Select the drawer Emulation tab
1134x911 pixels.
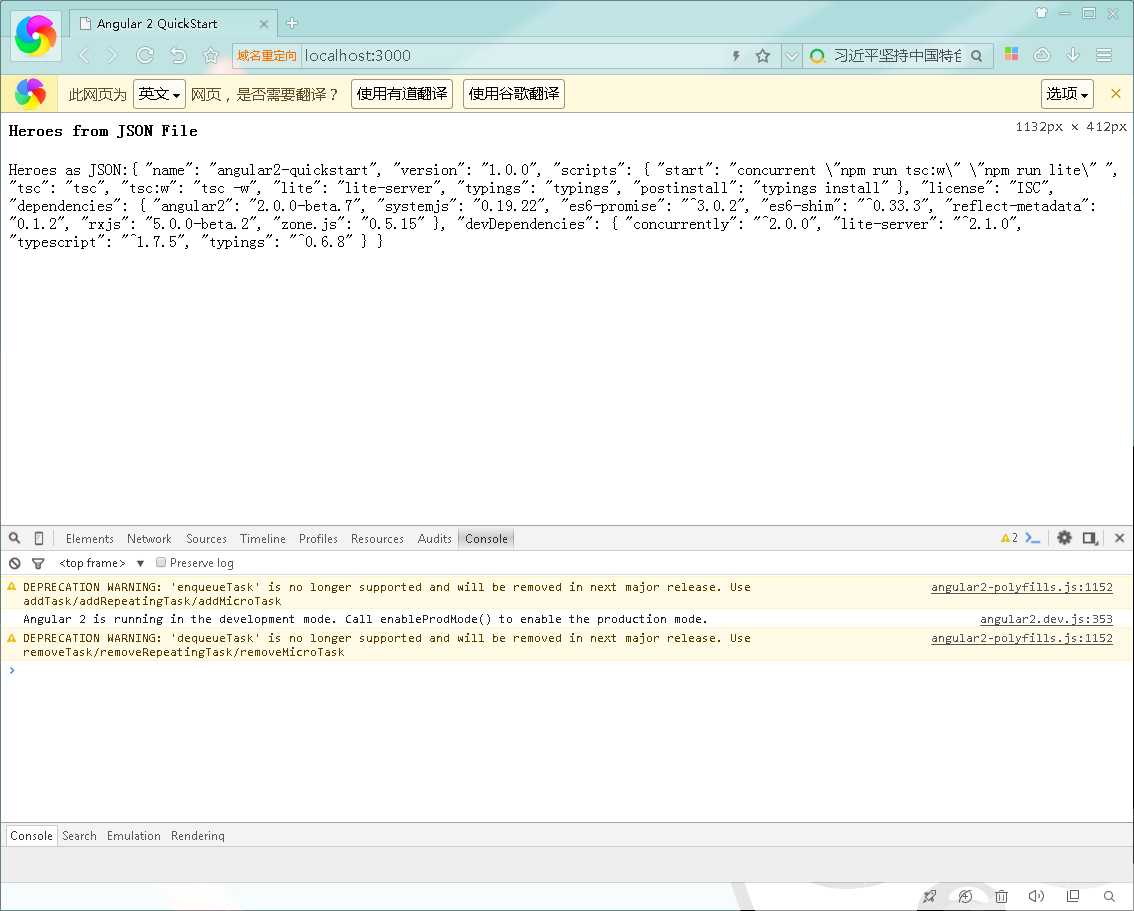tap(134, 836)
